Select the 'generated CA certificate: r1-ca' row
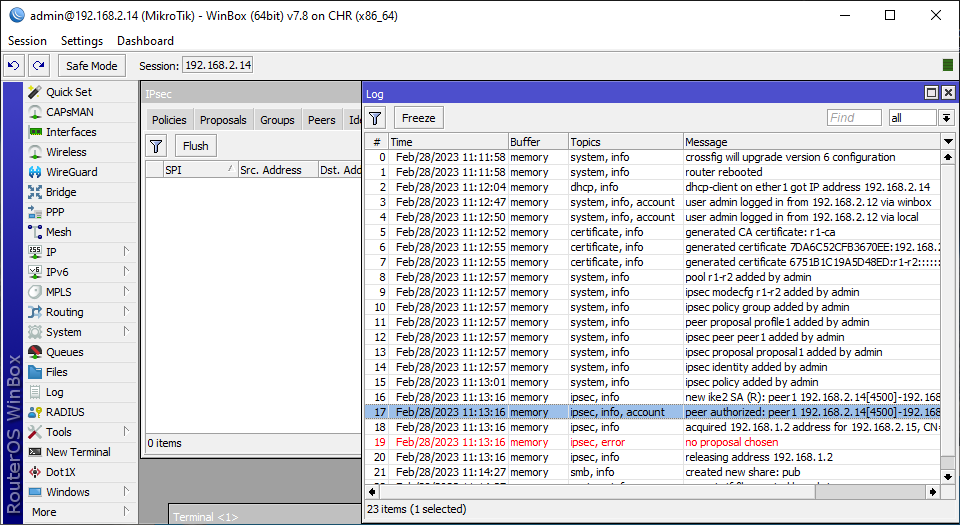This screenshot has height=525, width=960. click(653, 232)
